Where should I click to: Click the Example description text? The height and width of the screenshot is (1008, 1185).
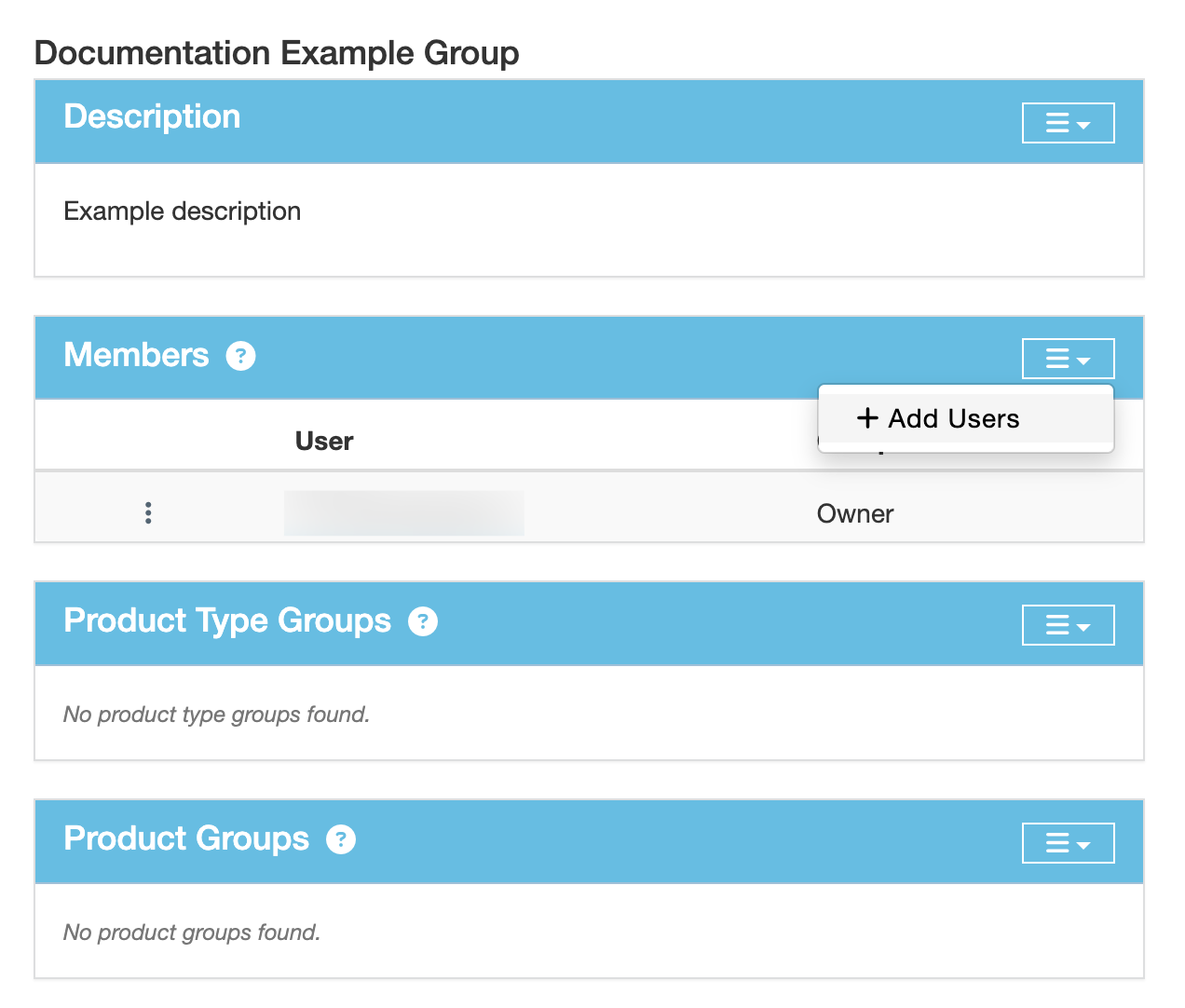click(x=182, y=211)
